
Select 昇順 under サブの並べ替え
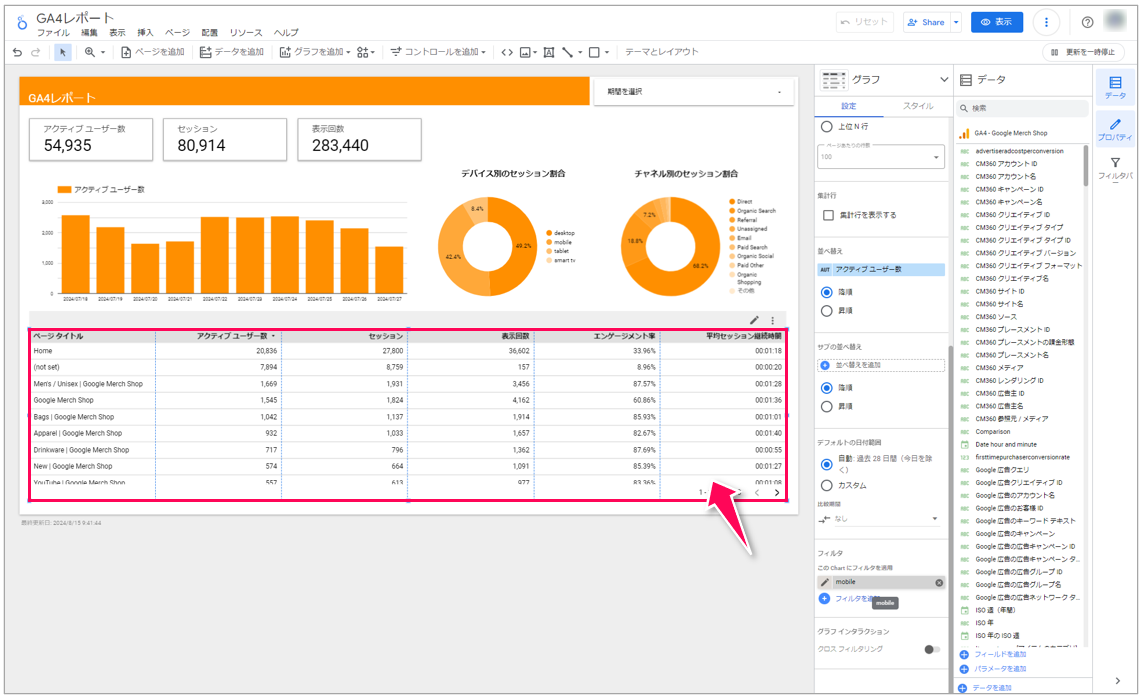click(827, 407)
